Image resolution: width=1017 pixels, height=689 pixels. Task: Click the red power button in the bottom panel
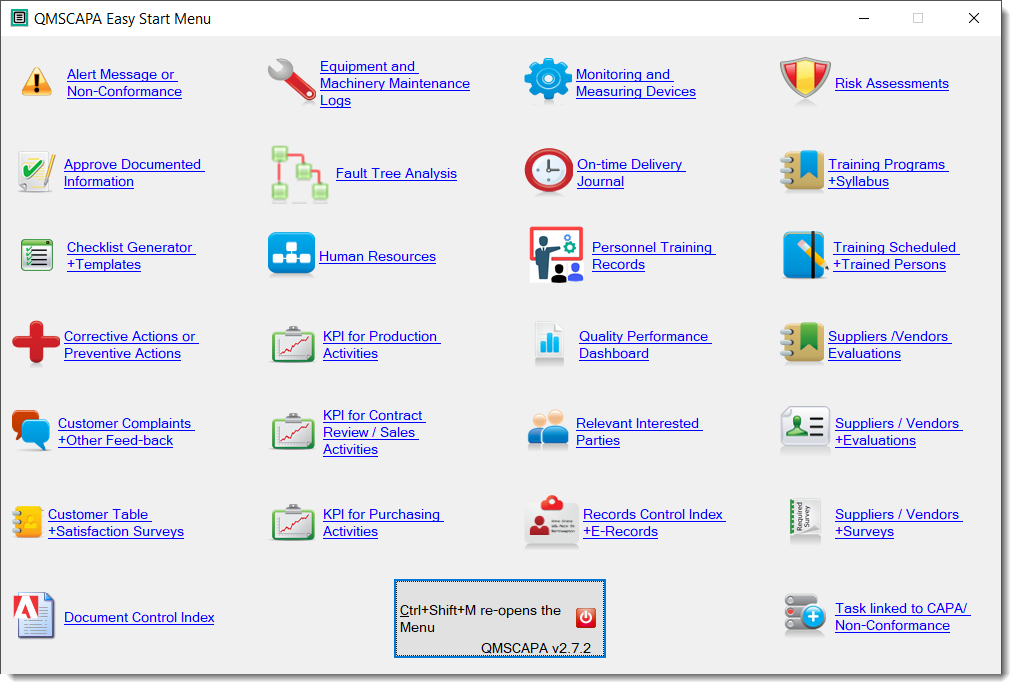(x=585, y=618)
